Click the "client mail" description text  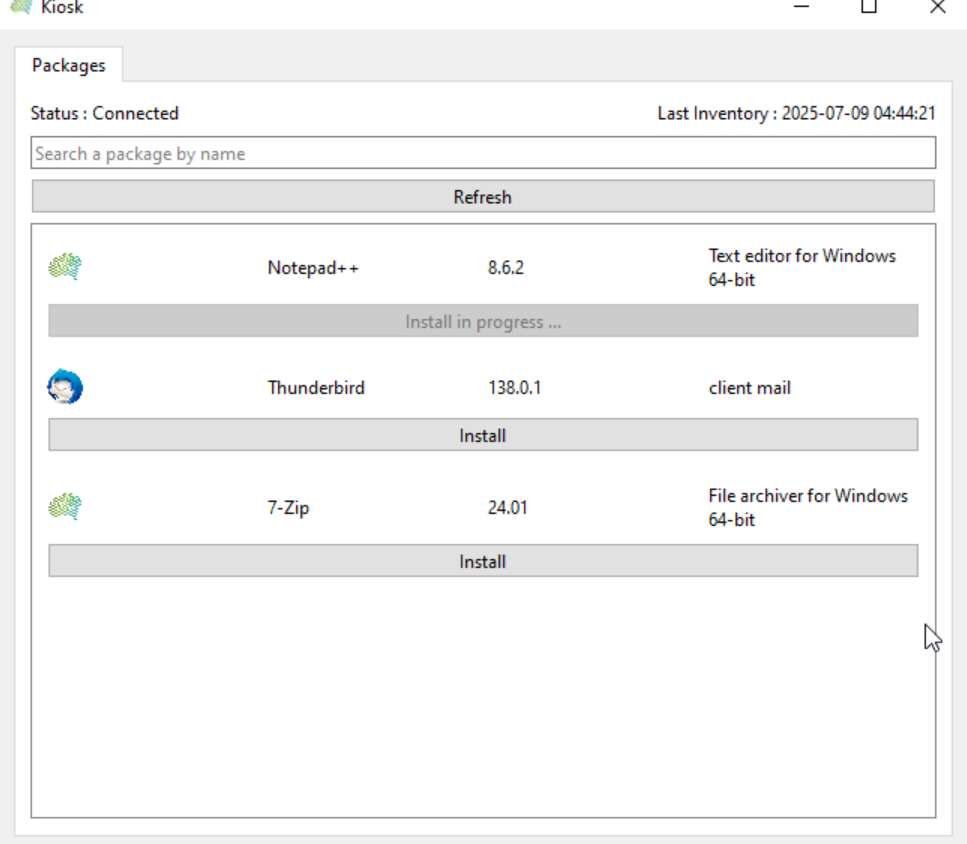coord(749,388)
